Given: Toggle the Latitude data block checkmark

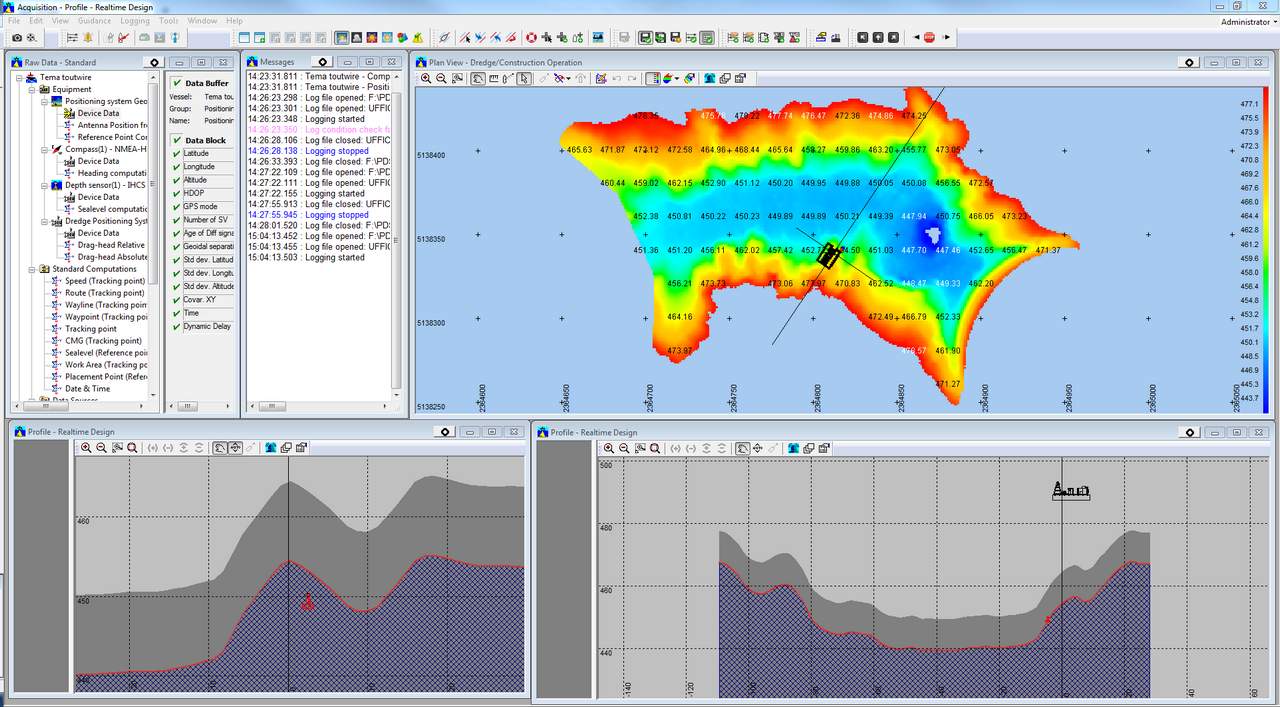Looking at the screenshot, I should [176, 153].
